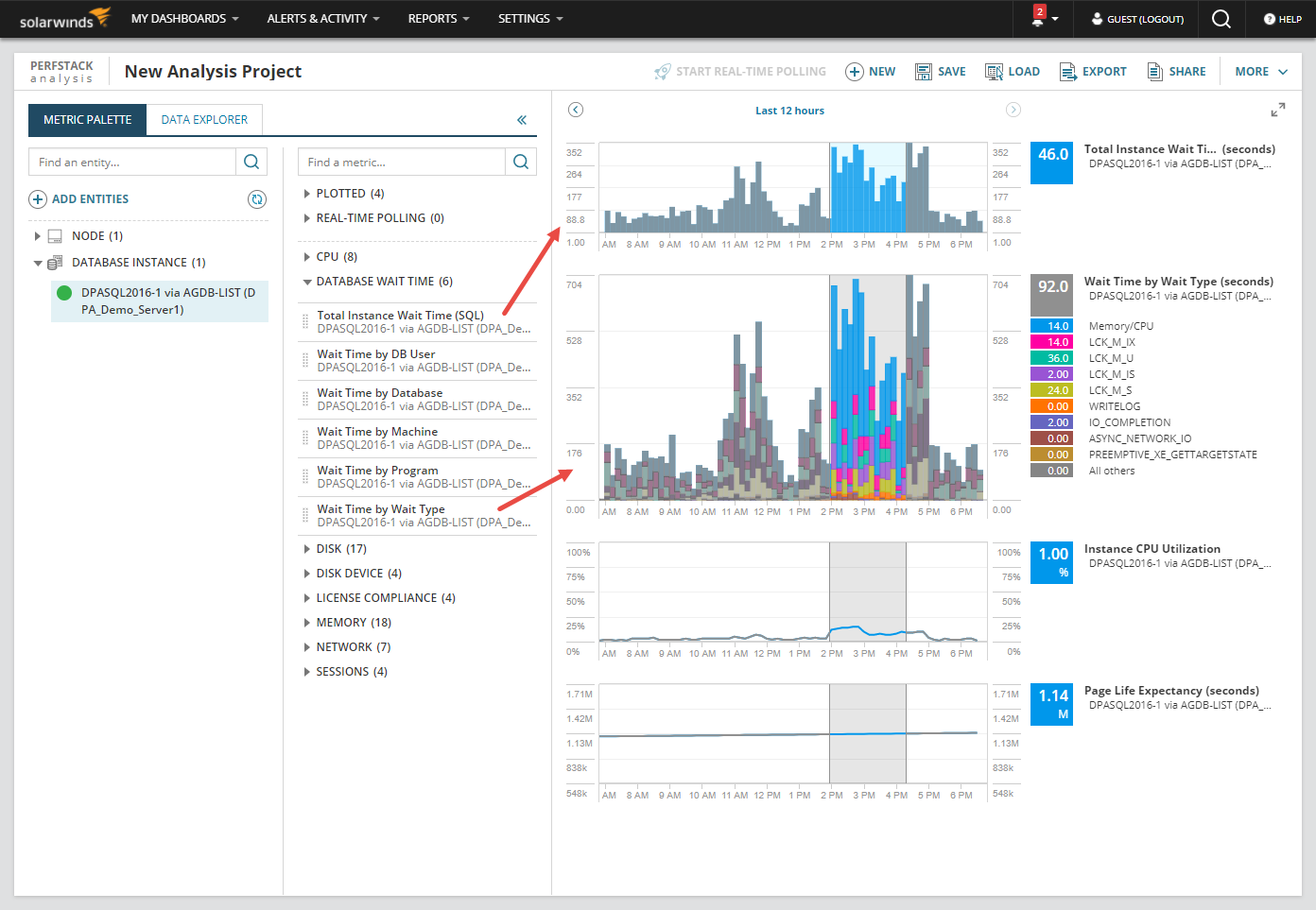Screen dimensions: 1316x910
Task: Expand the CPU (8) metrics group
Action: pos(306,257)
